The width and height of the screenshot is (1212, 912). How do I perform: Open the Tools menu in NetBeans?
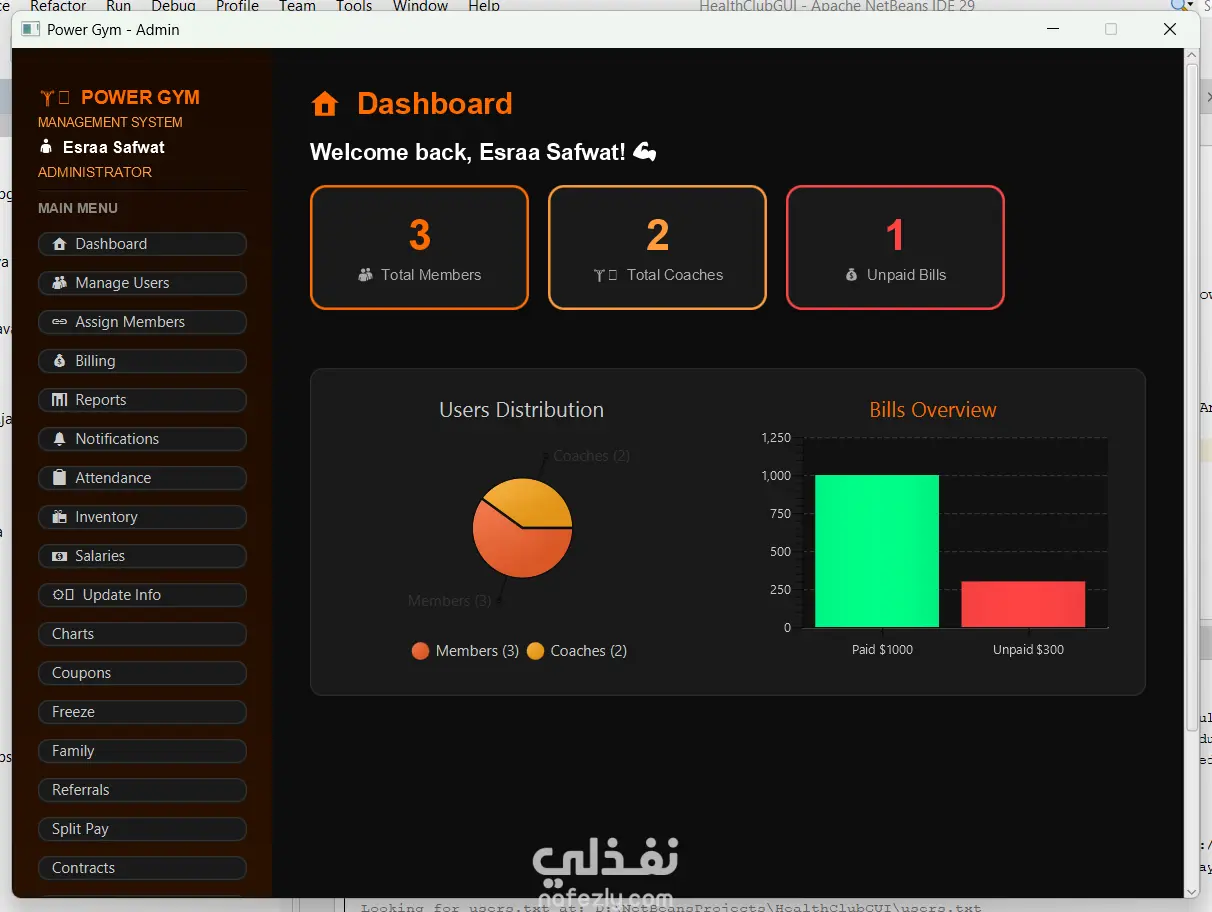coord(354,6)
